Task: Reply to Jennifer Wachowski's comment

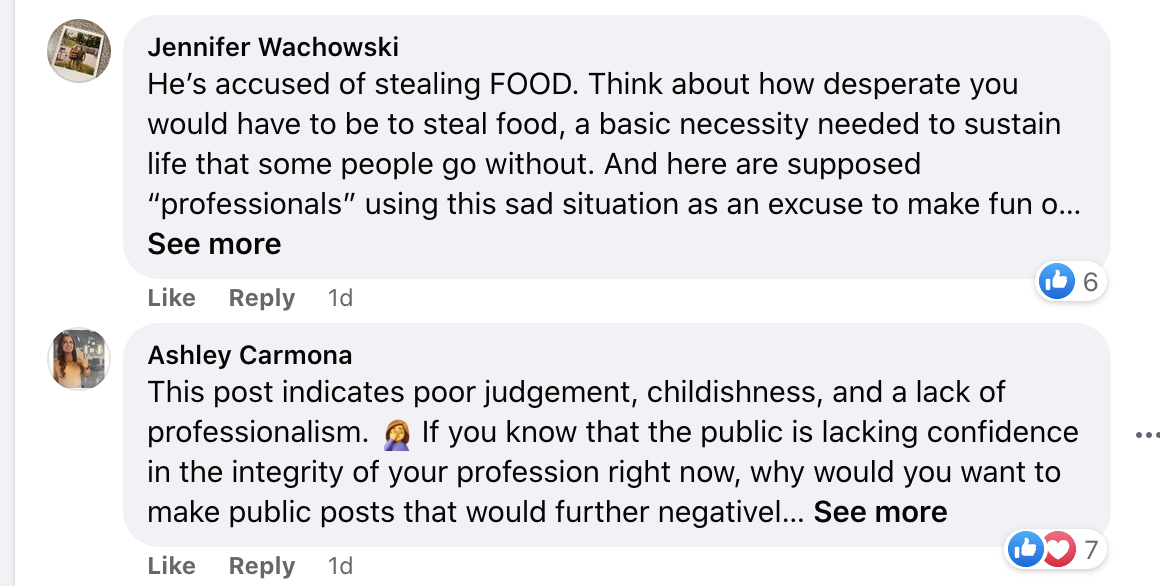Action: [262, 298]
